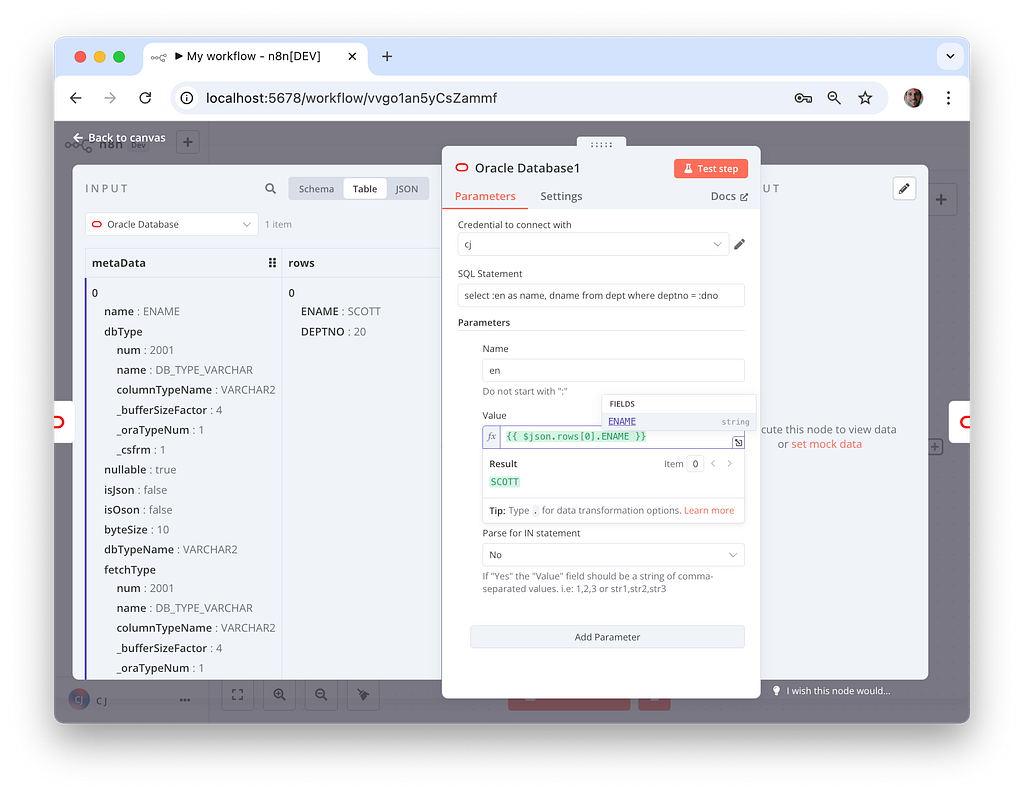Click the address bar URL

[351, 98]
